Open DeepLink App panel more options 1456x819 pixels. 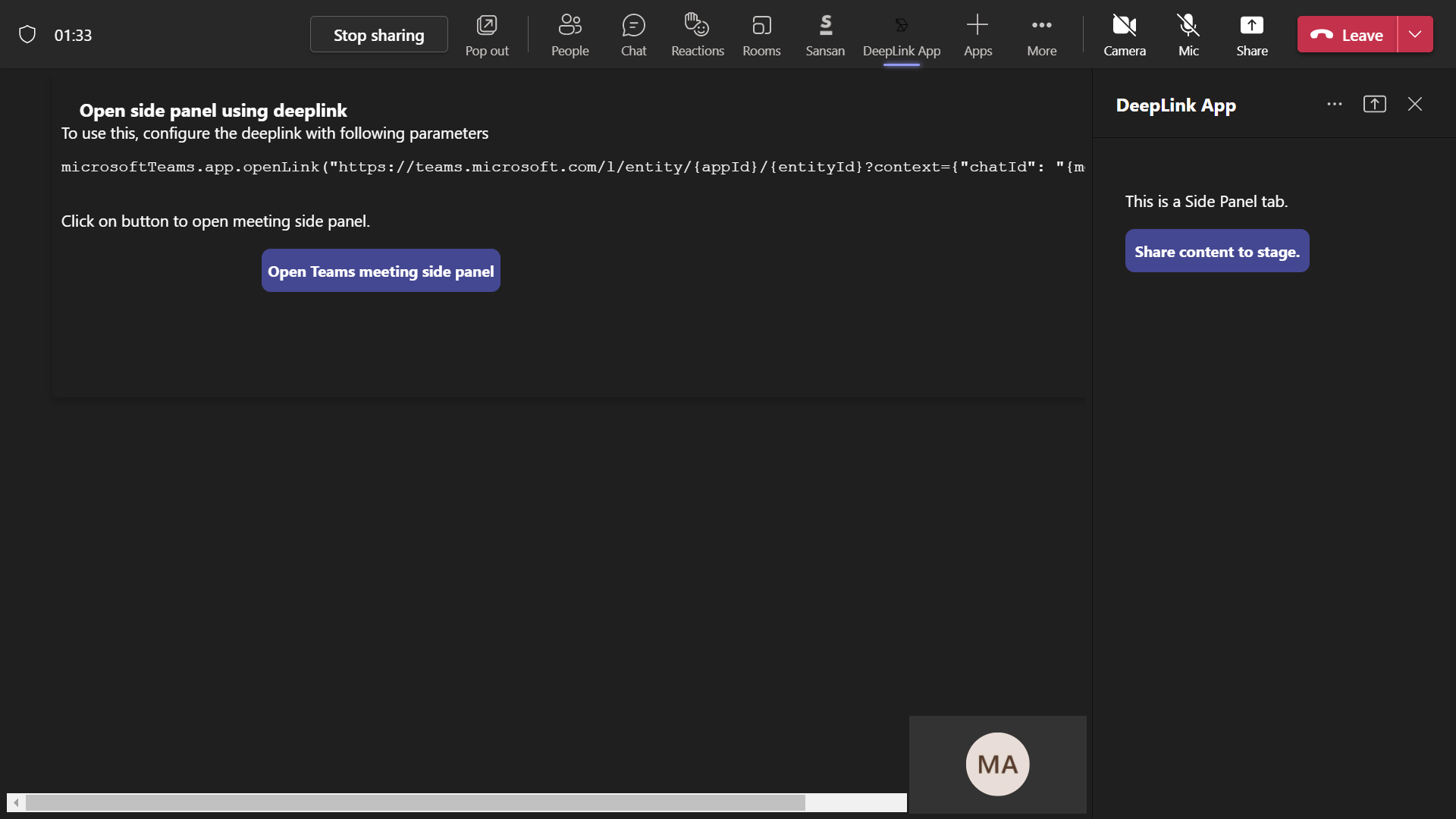click(x=1335, y=105)
